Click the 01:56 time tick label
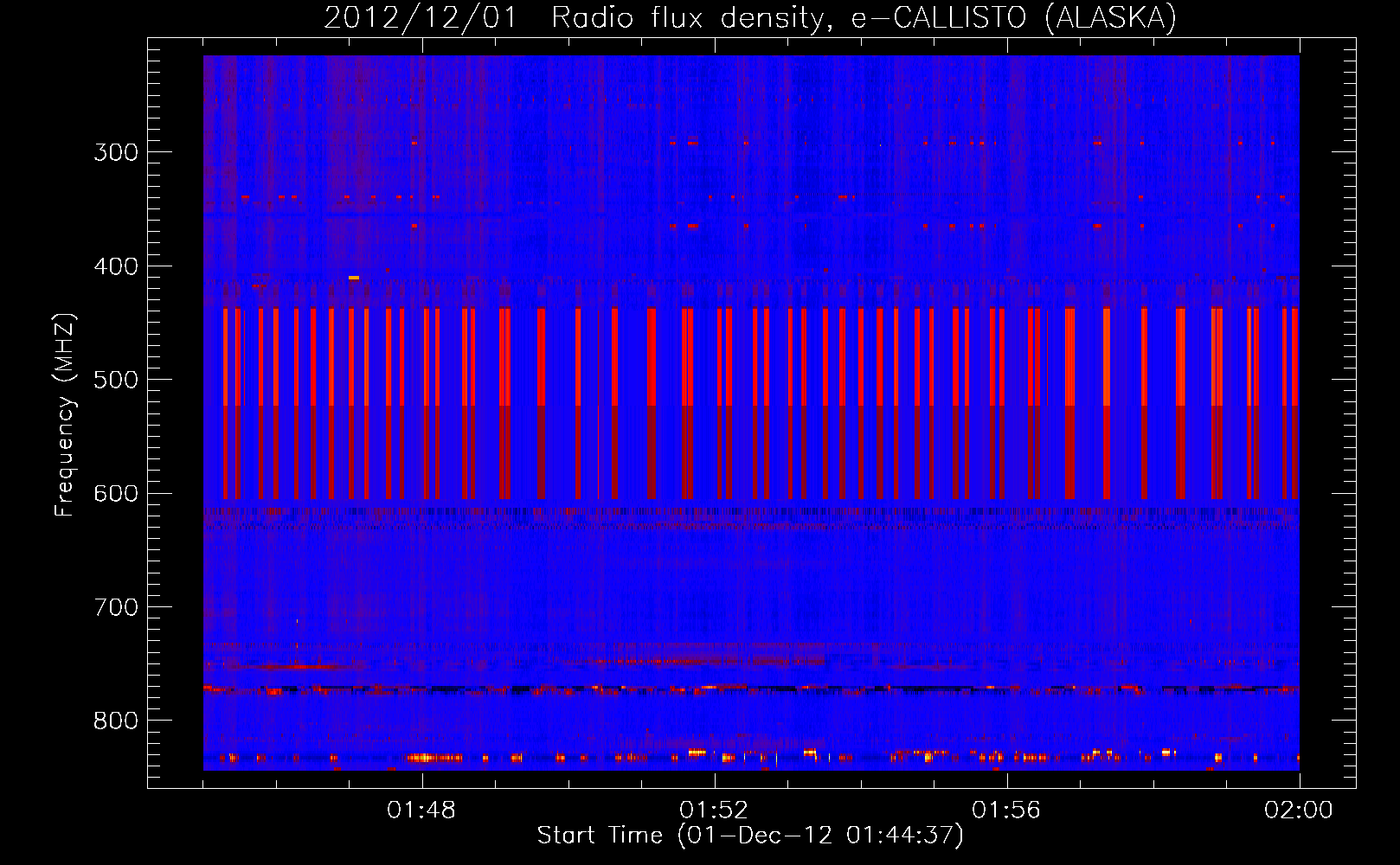This screenshot has height=865, width=1400. pos(1006,811)
